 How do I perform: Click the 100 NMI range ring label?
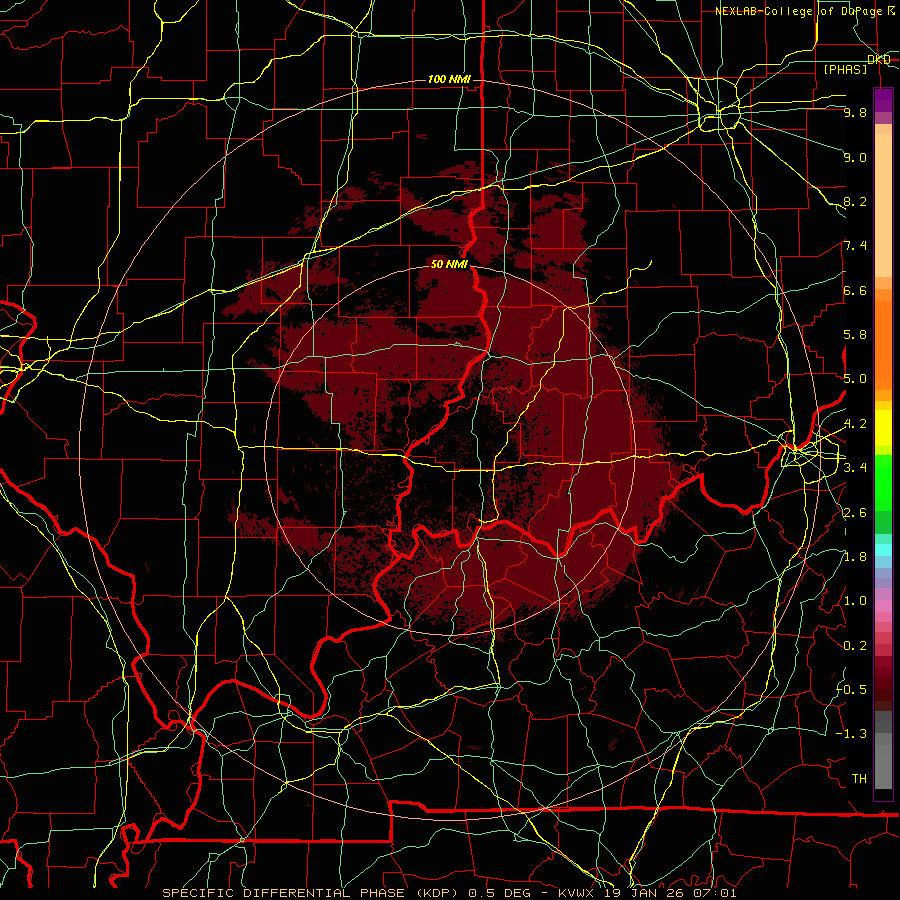(449, 79)
